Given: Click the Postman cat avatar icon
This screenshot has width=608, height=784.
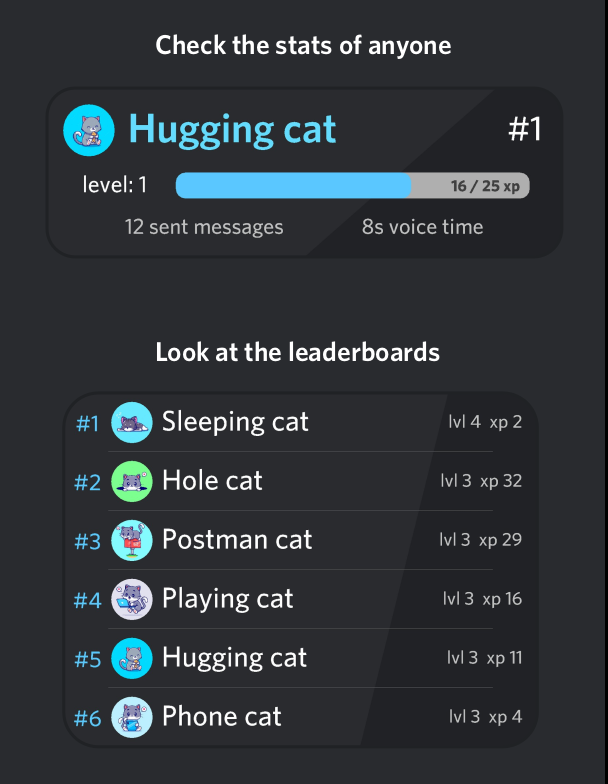Looking at the screenshot, I should click(x=131, y=541).
